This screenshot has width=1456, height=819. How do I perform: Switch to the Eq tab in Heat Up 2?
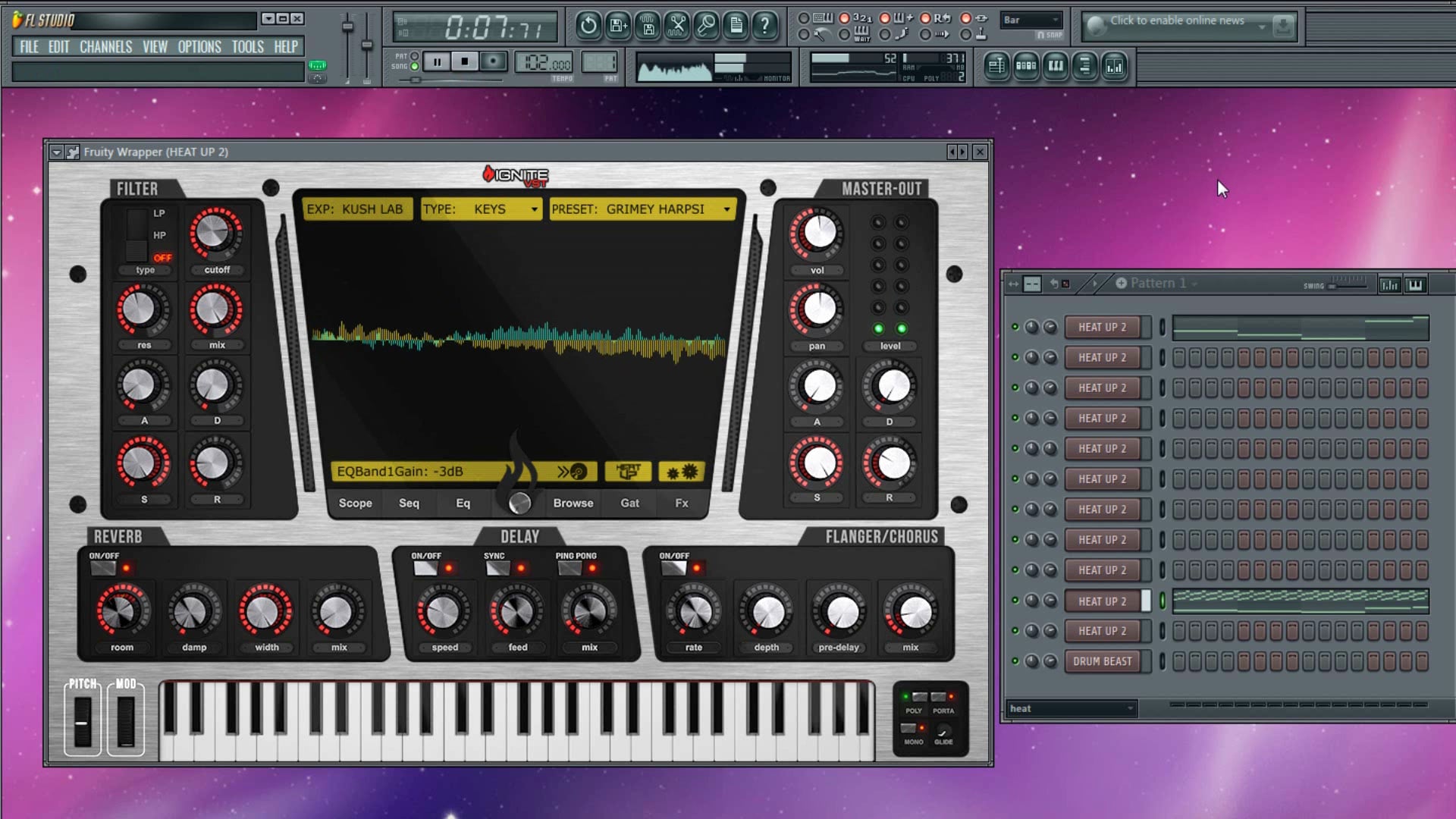pyautogui.click(x=463, y=503)
